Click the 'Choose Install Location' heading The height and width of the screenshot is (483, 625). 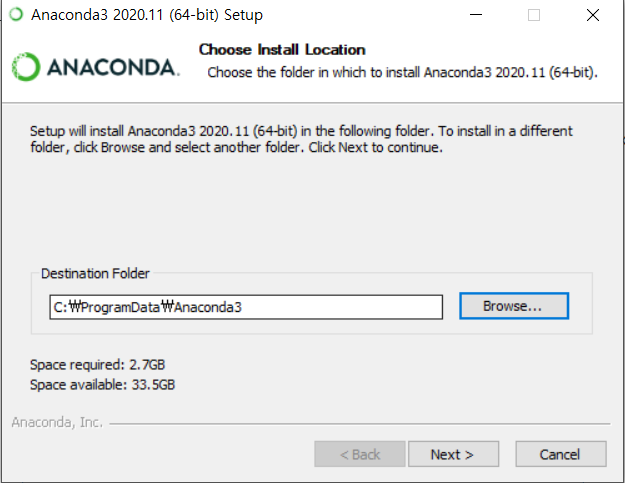pyautogui.click(x=282, y=49)
